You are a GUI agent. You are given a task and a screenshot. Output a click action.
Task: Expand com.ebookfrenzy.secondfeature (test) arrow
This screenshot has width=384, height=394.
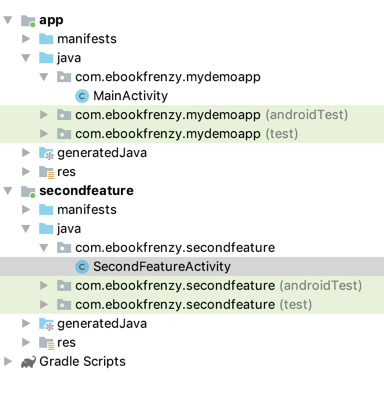point(44,304)
